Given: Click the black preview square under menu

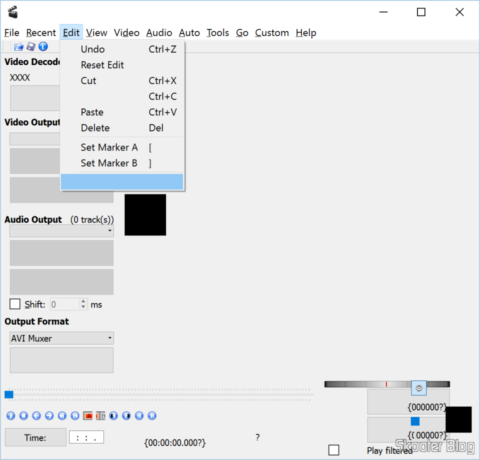Looking at the screenshot, I should [145, 215].
